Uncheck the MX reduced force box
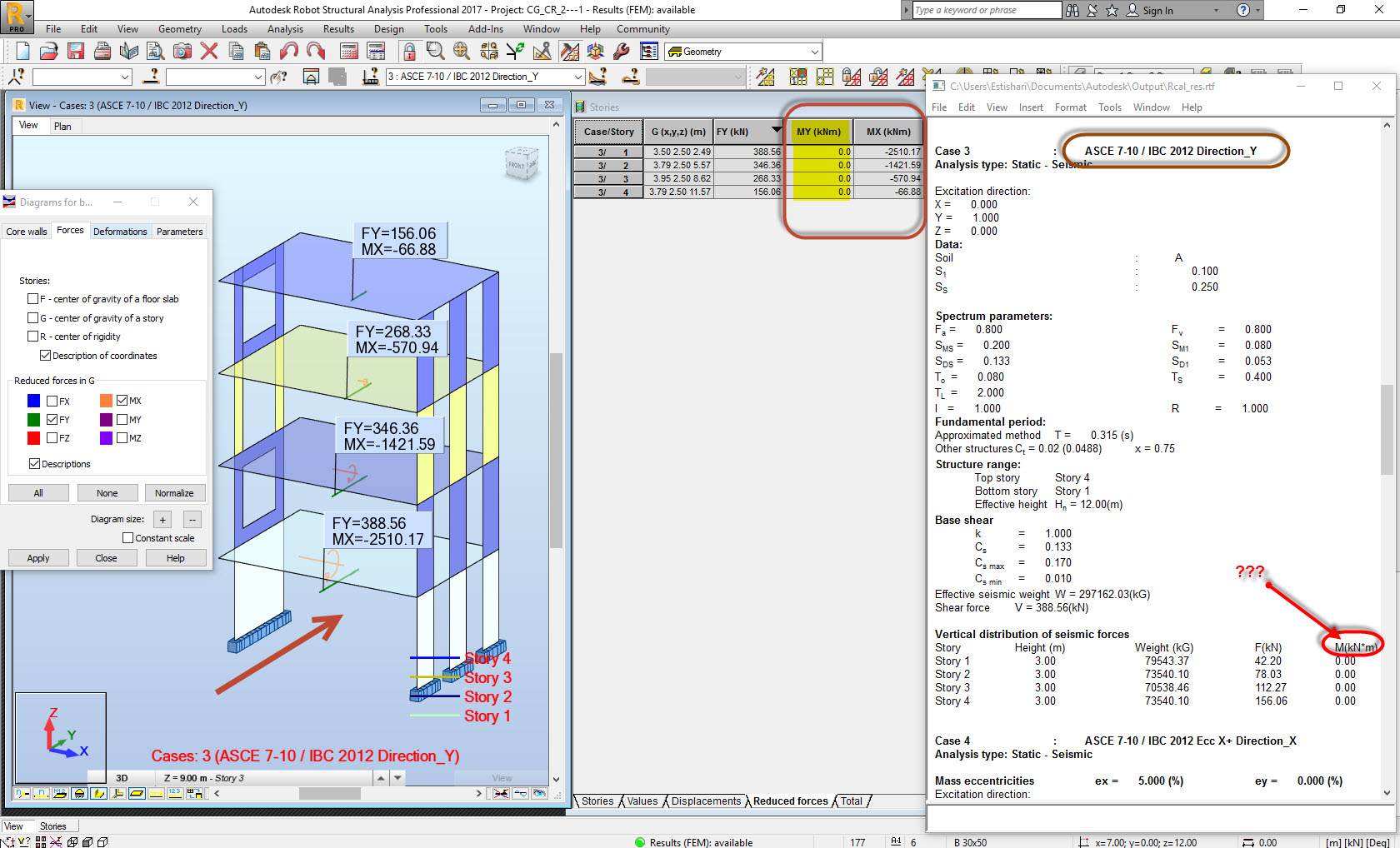1400x848 pixels. pyautogui.click(x=122, y=401)
